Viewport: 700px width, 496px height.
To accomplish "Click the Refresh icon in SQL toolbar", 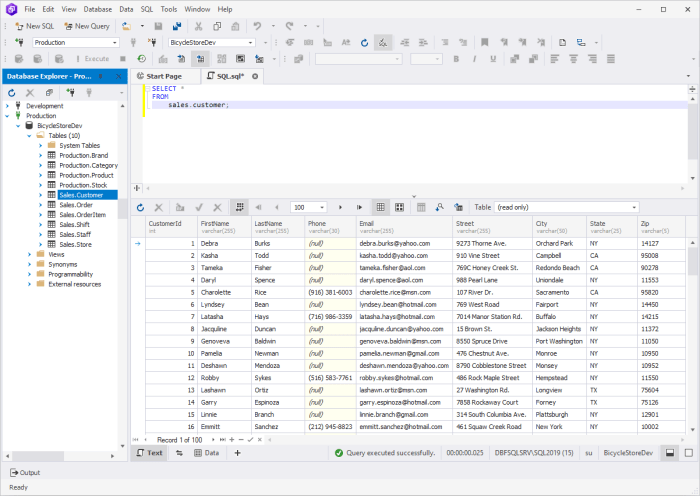I will 364,42.
